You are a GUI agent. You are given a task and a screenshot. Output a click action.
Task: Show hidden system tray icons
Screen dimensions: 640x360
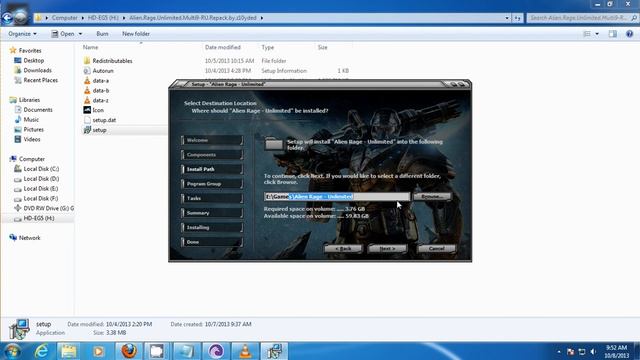coord(559,351)
